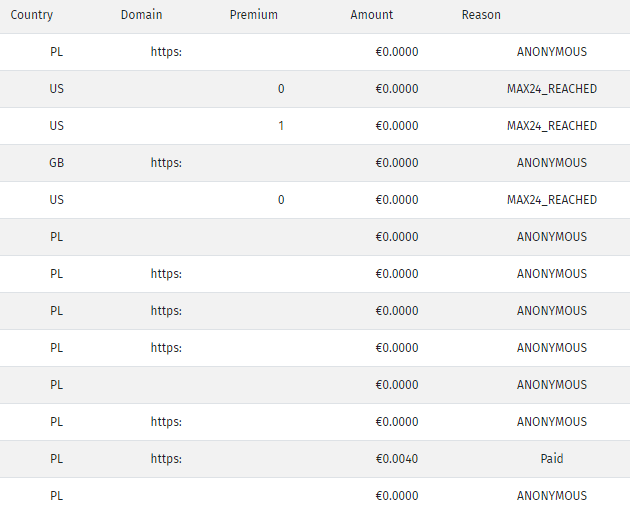Select the €0.0040 amount cell
Viewport: 630px width, 530px height.
[397, 458]
